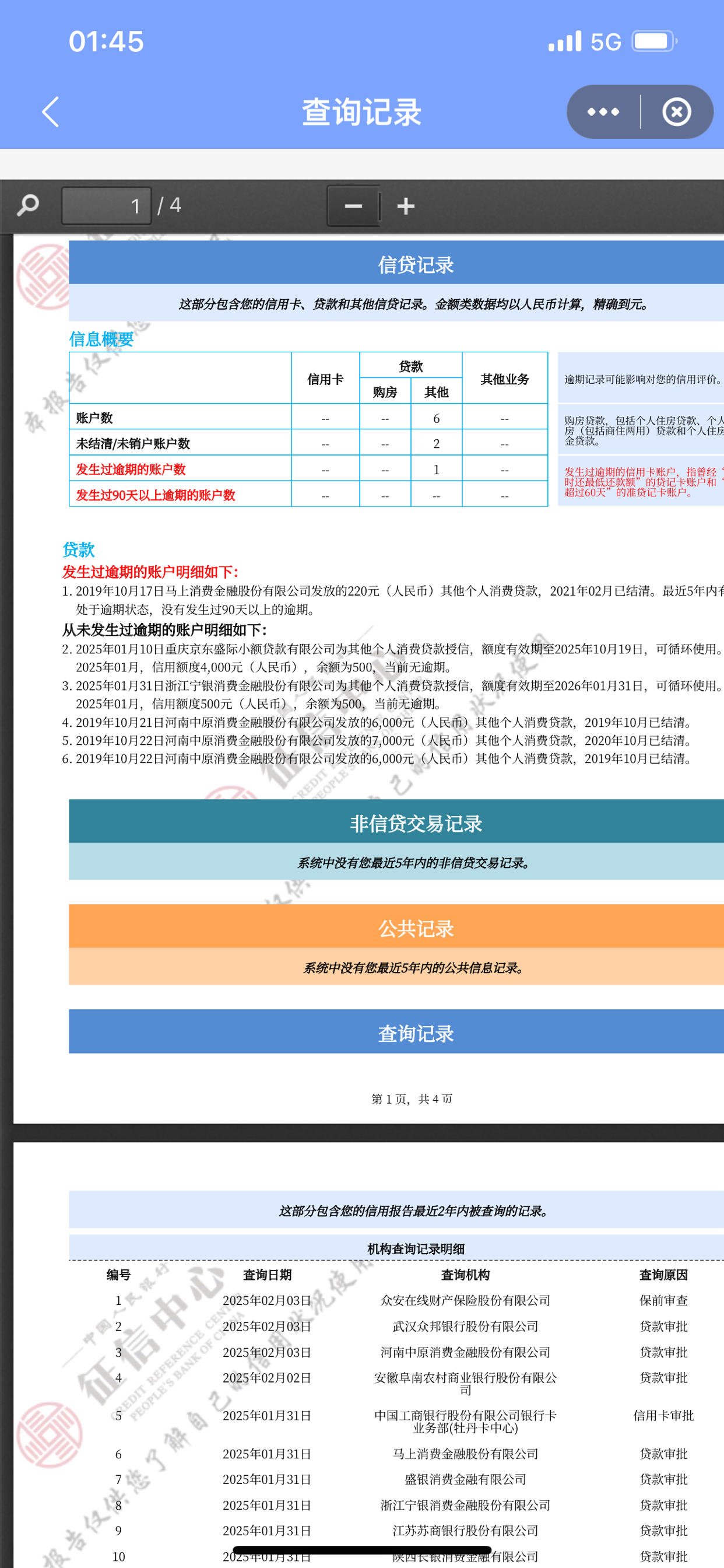The height and width of the screenshot is (1568, 724).
Task: Select the blue 贷款 section heading
Action: coord(79,549)
